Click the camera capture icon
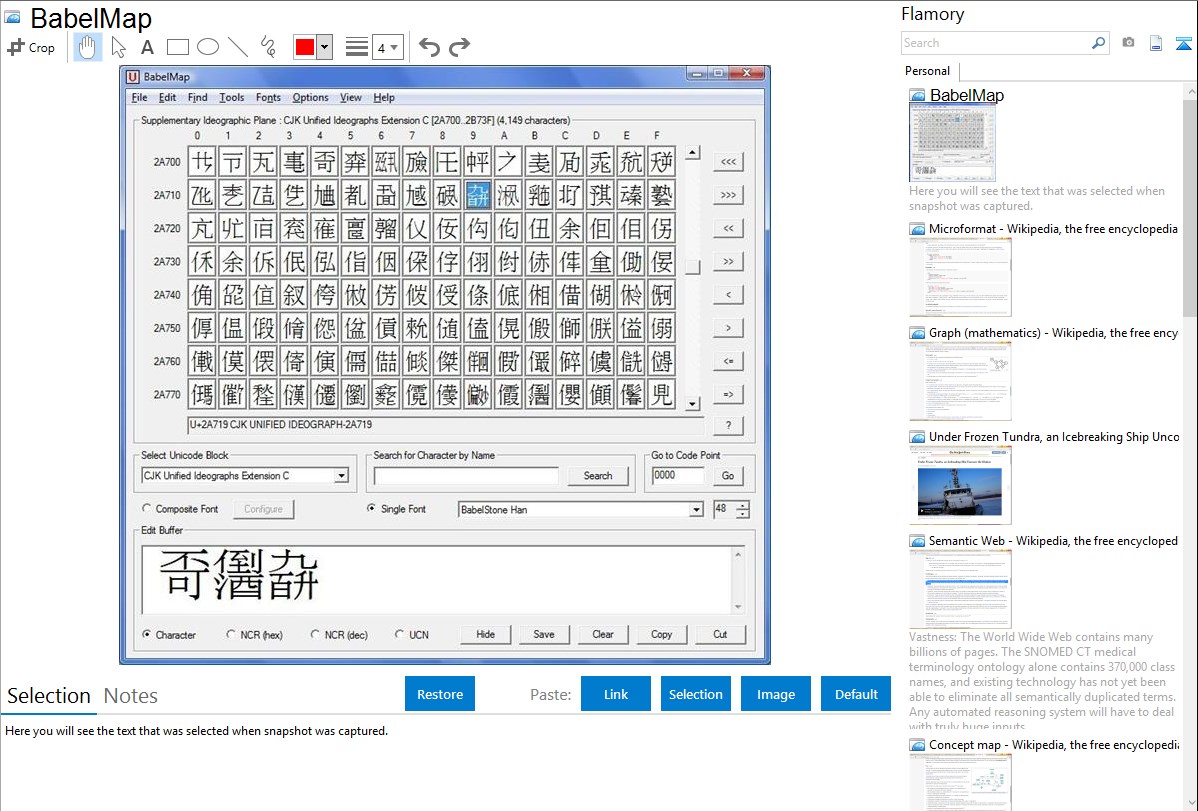The height and width of the screenshot is (811, 1198). [1128, 43]
